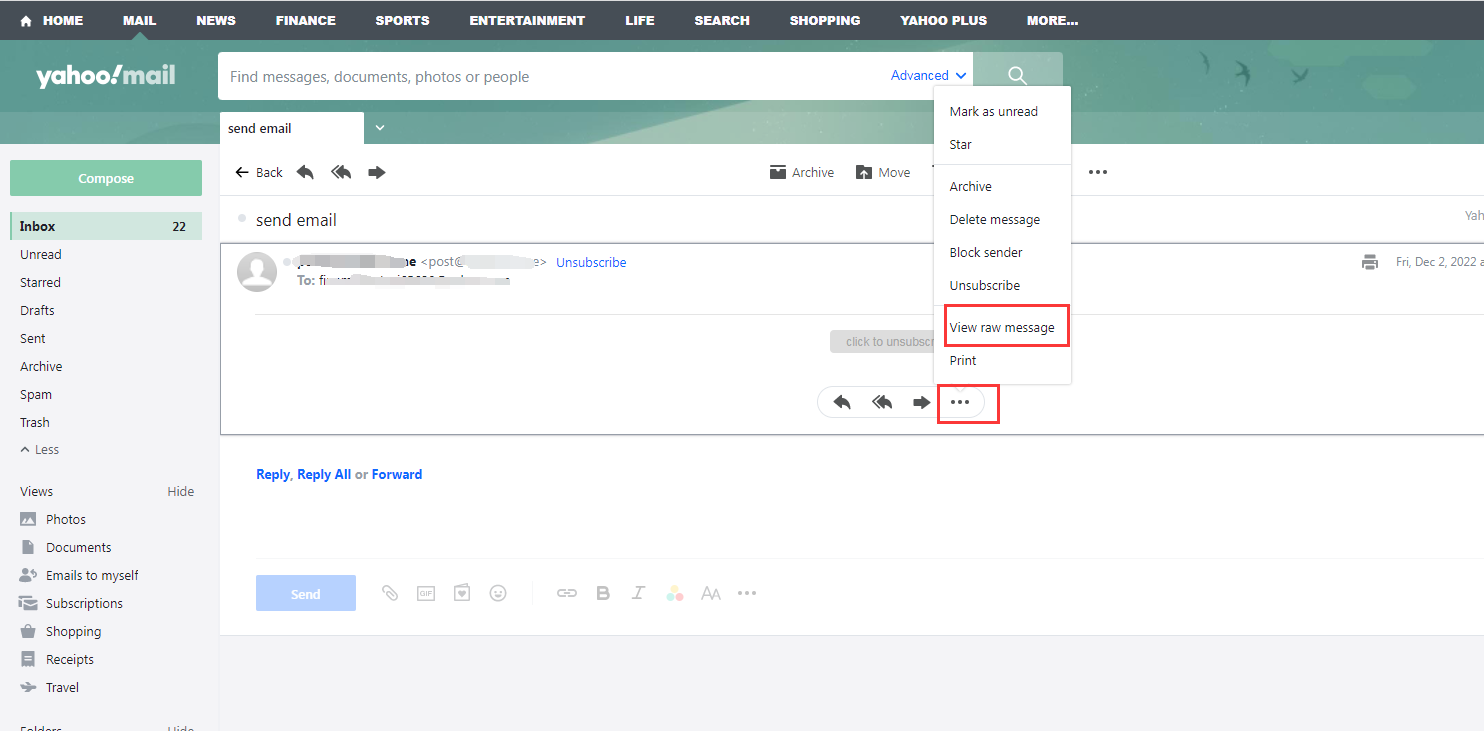Expand the send email tab chevron
This screenshot has width=1484, height=731.
379,128
